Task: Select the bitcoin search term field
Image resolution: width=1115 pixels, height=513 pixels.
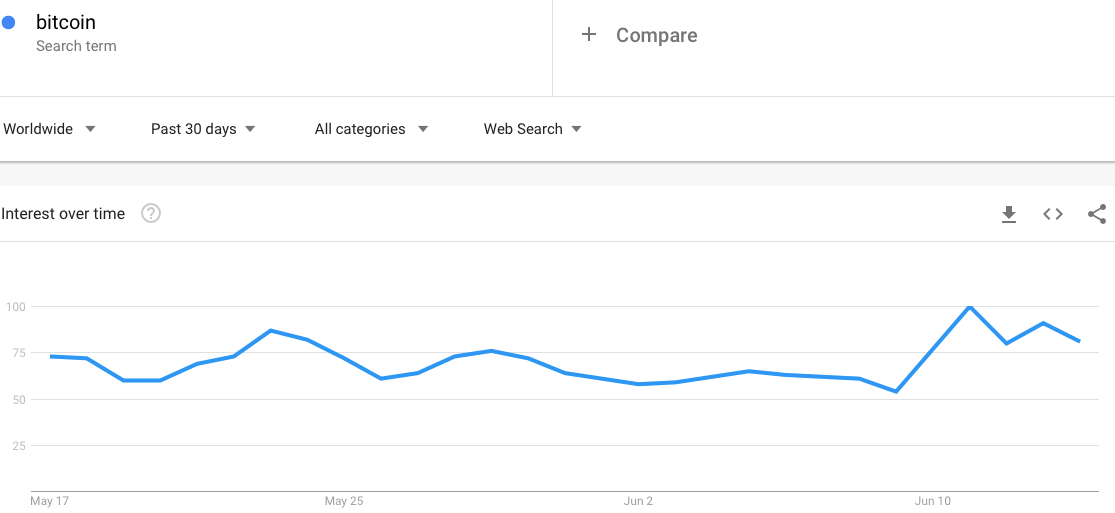Action: [276, 34]
